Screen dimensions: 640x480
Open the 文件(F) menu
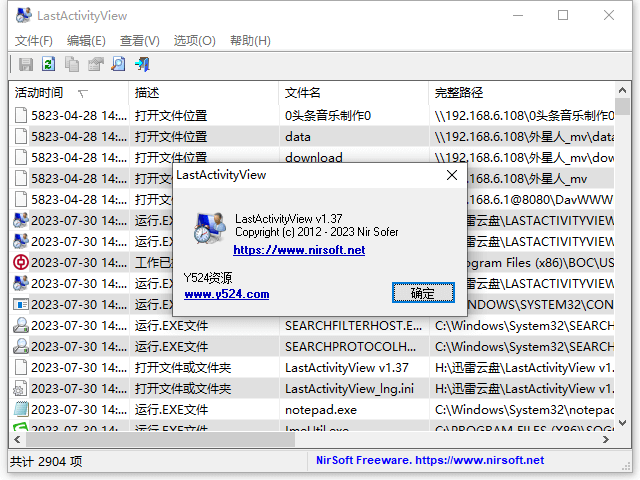(x=34, y=41)
